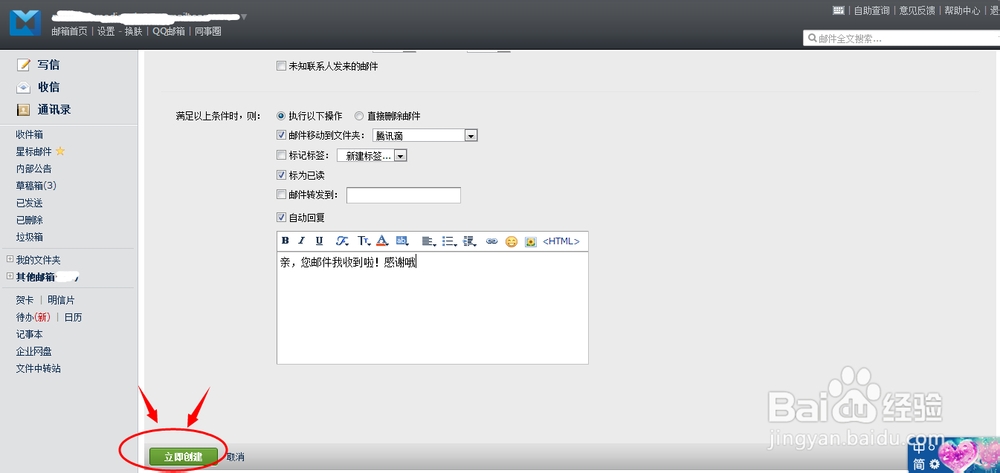Click the star icon next to 星标邮件
1000x473 pixels.
(60, 151)
